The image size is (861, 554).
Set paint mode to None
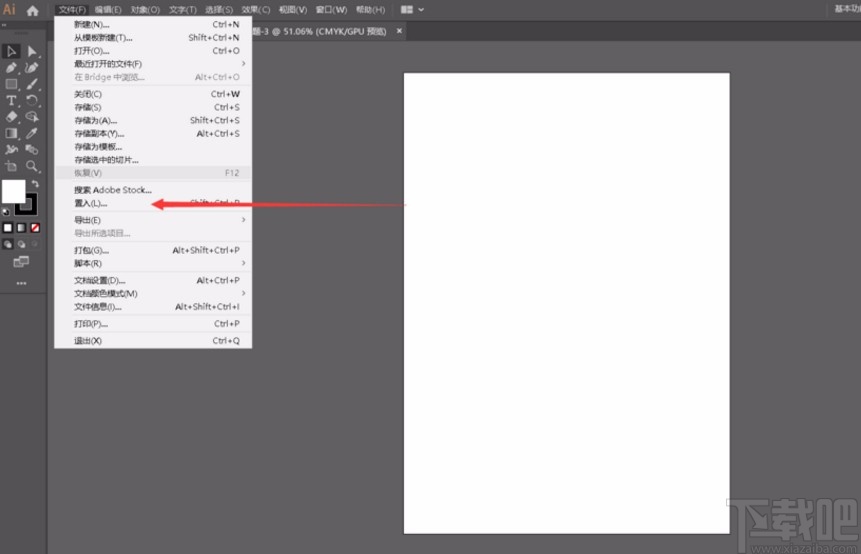pos(35,227)
